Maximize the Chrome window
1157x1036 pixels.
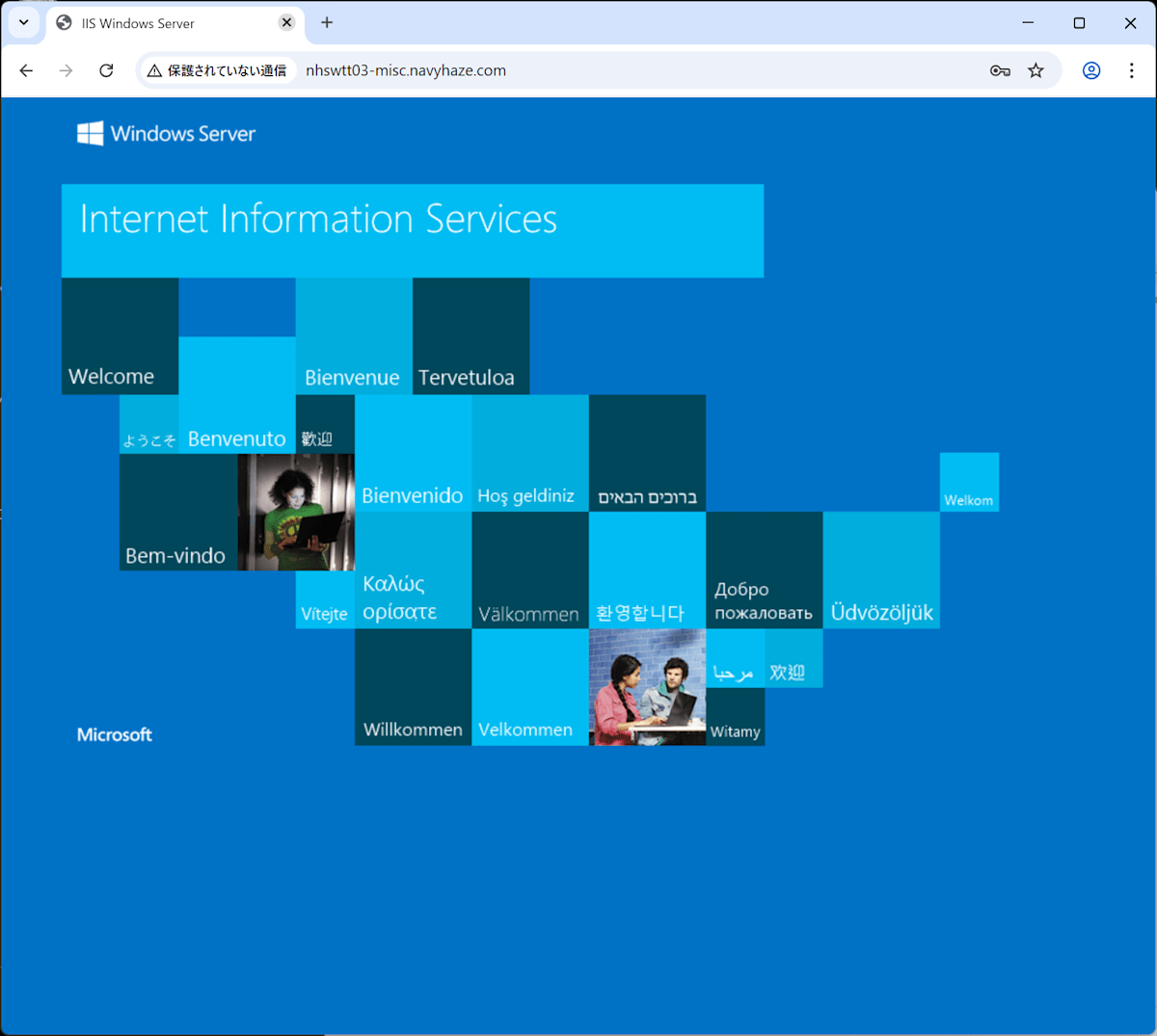[1079, 22]
